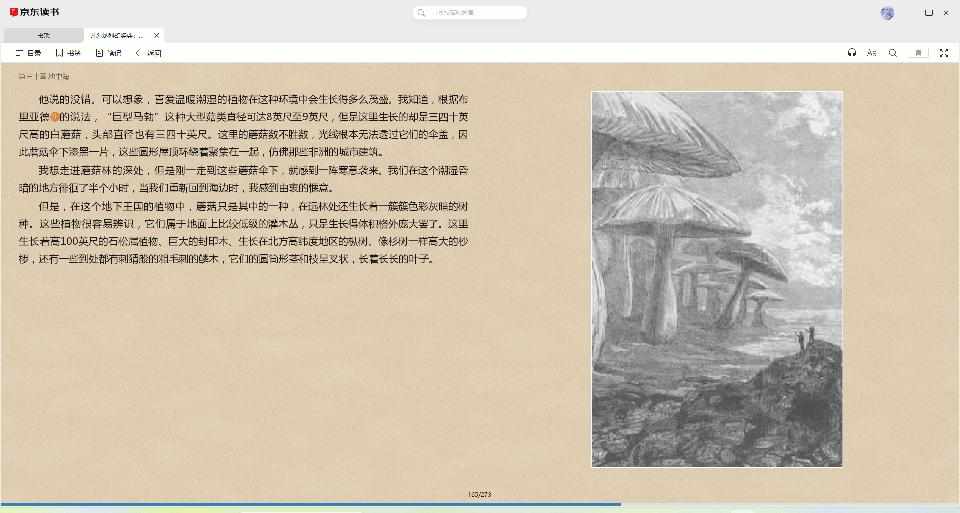960x513 pixels.
Task: Switch to the first gray tab
Action: tap(43, 36)
